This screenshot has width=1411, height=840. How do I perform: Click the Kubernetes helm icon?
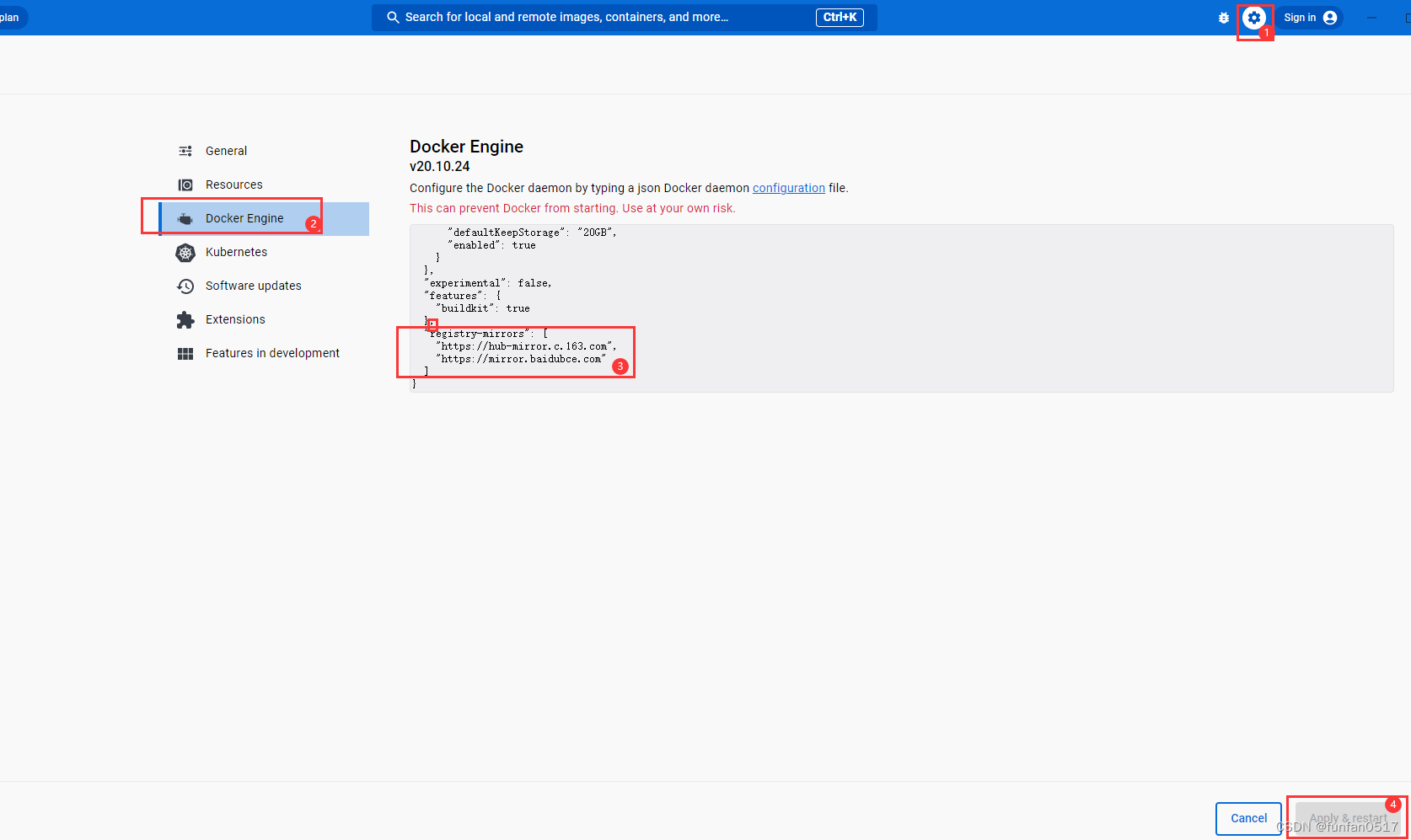pyautogui.click(x=185, y=252)
